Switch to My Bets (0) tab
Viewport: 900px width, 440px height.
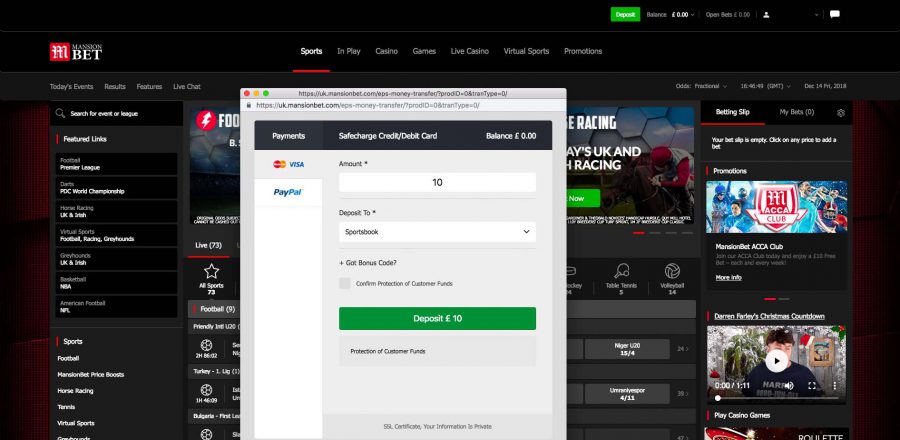797,112
